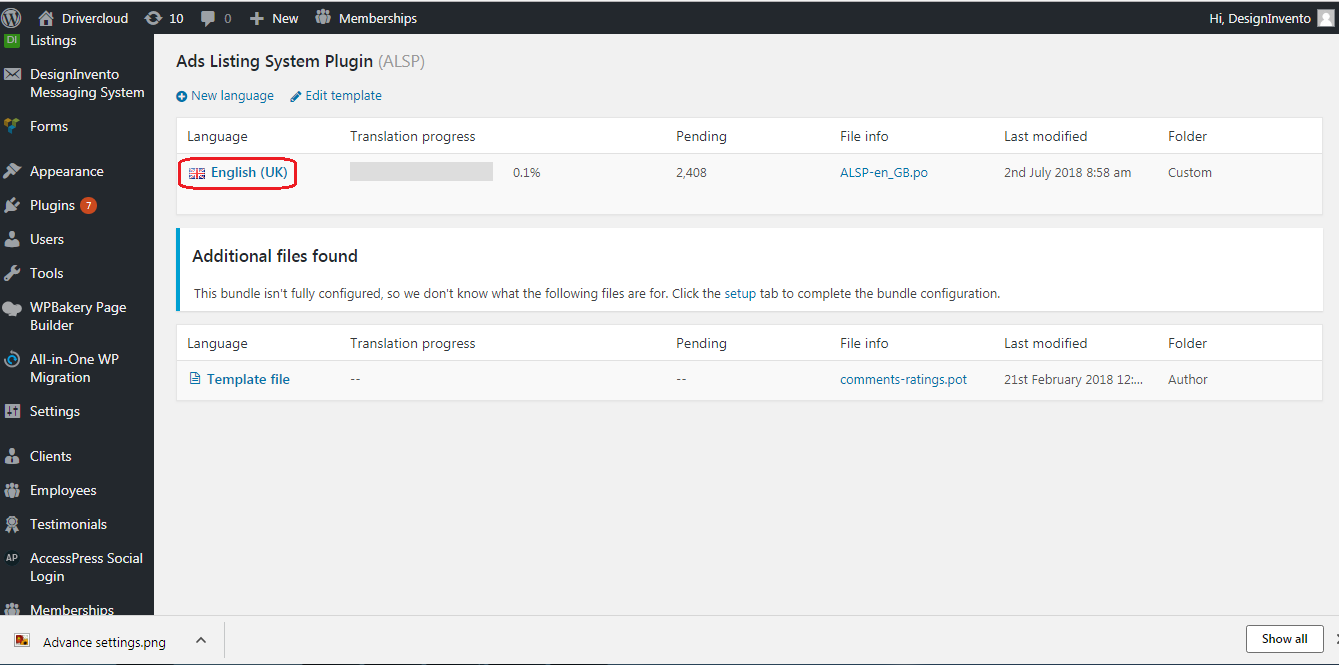Open WPBakery Page Builder menu
1339x665 pixels.
coord(77,316)
